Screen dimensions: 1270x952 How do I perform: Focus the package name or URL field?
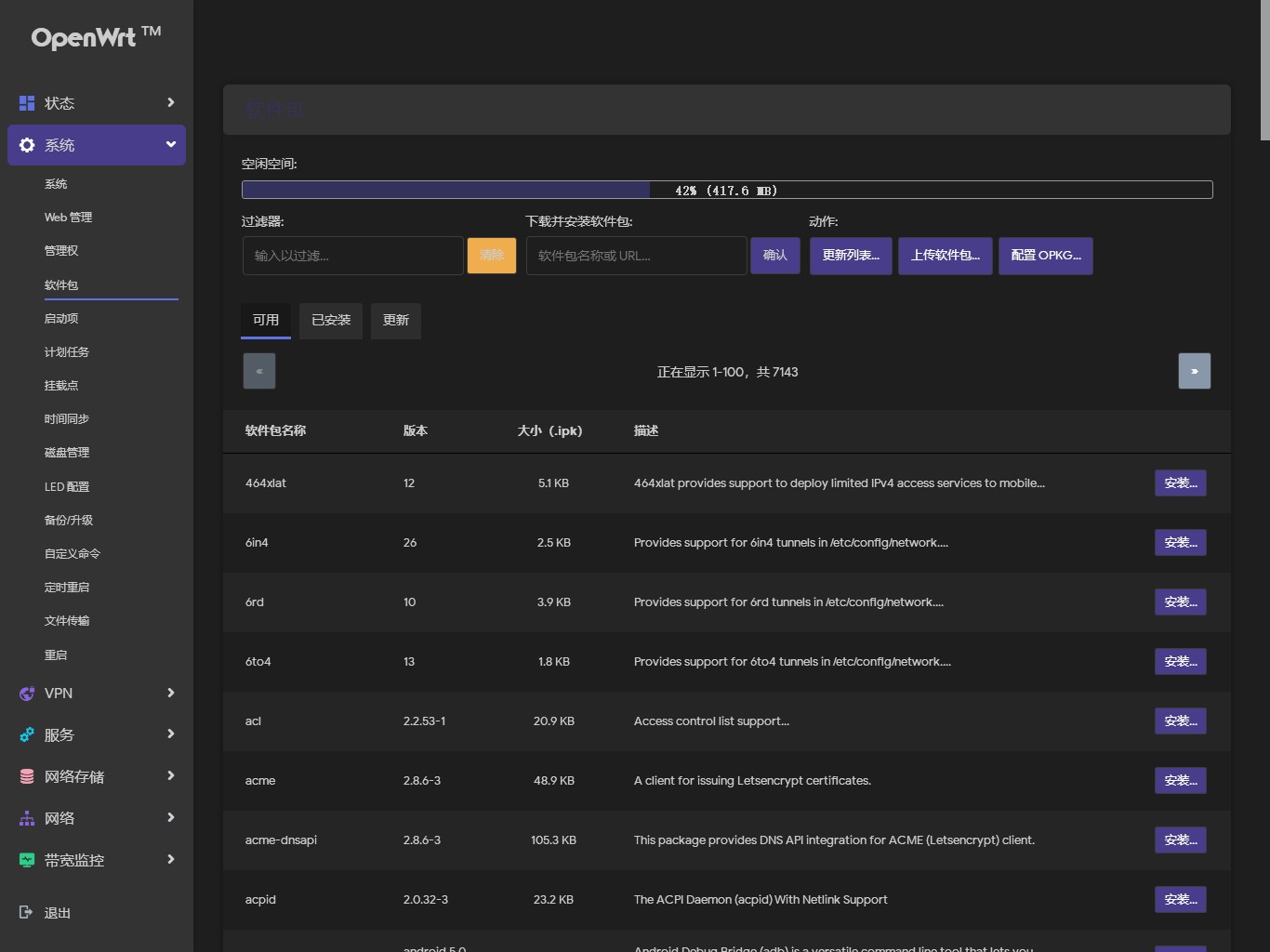coord(637,256)
